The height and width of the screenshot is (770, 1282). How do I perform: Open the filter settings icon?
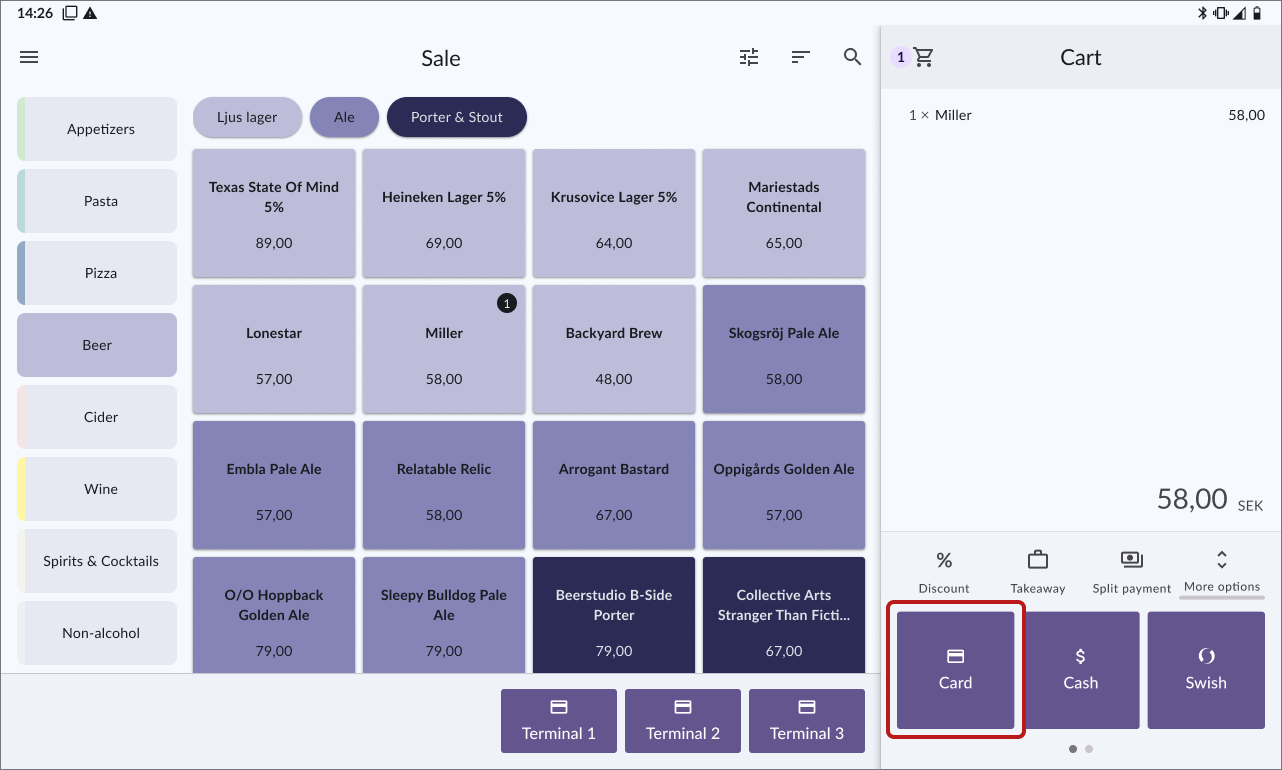point(749,58)
